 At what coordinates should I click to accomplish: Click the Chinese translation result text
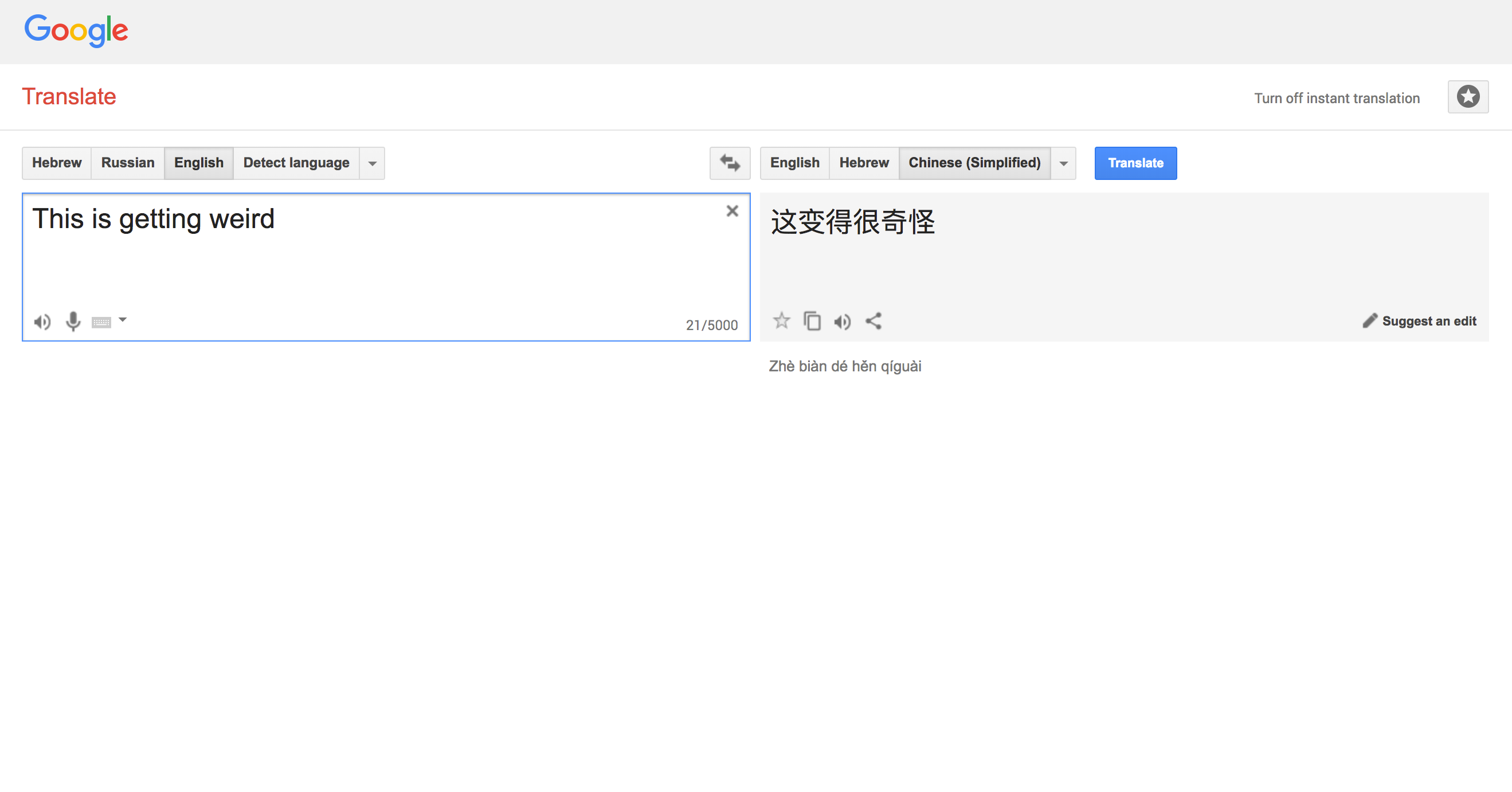tap(852, 222)
